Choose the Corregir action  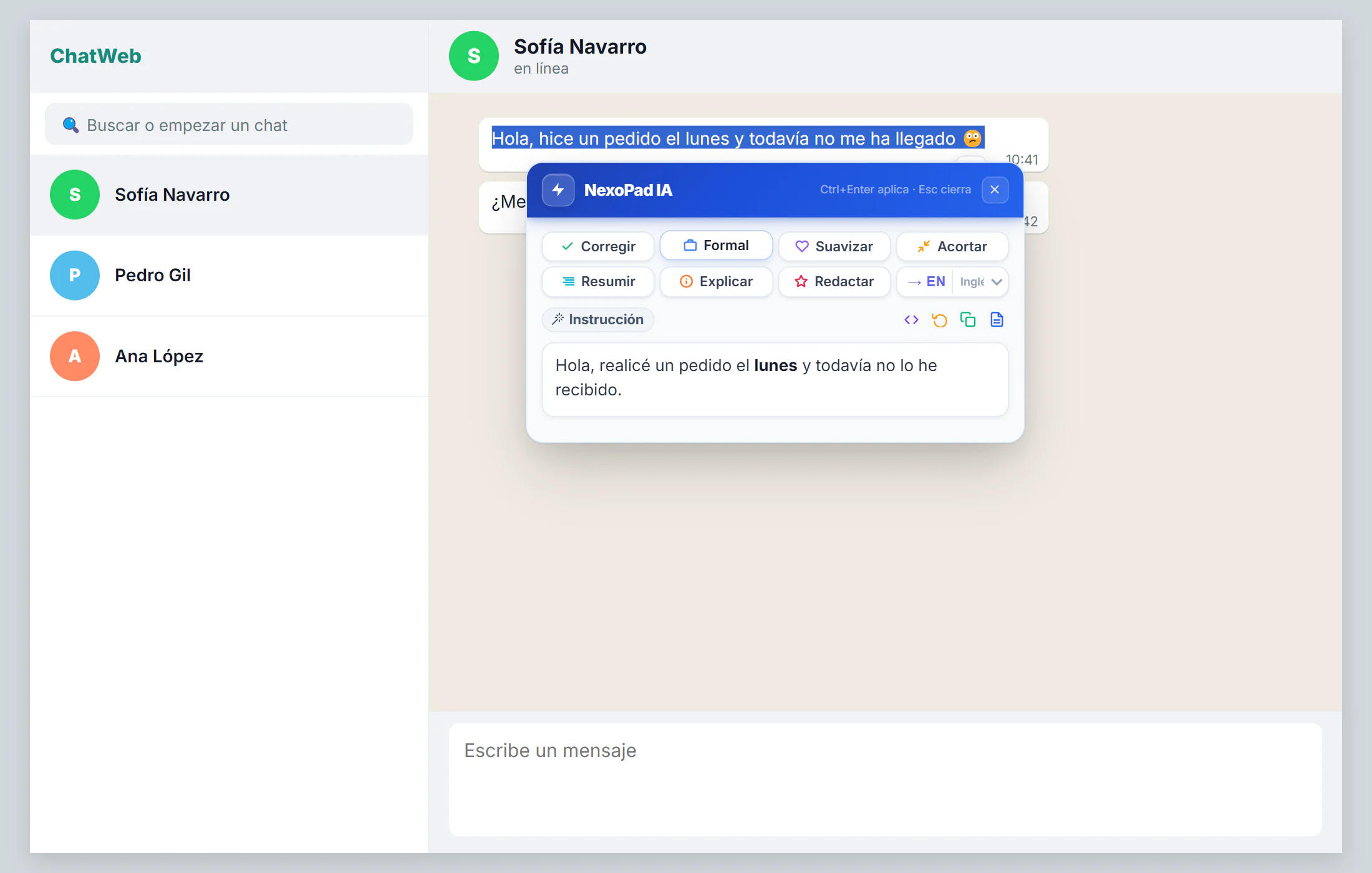598,246
